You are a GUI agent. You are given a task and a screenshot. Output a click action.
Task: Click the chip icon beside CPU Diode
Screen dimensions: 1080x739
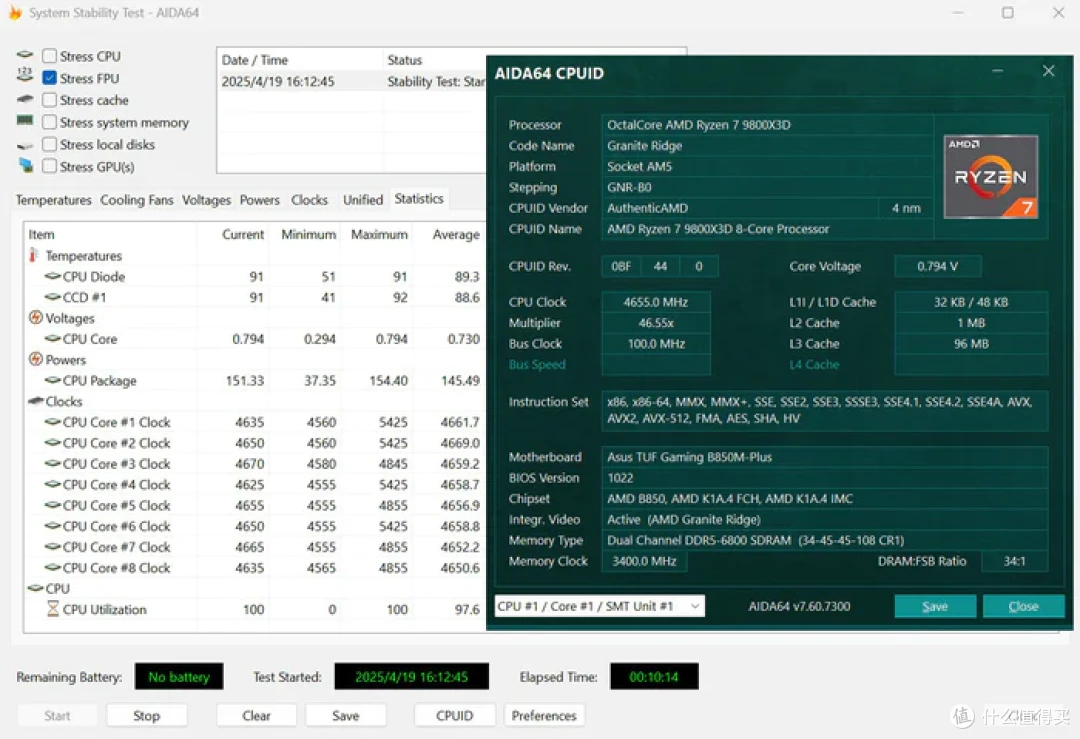tap(52, 276)
